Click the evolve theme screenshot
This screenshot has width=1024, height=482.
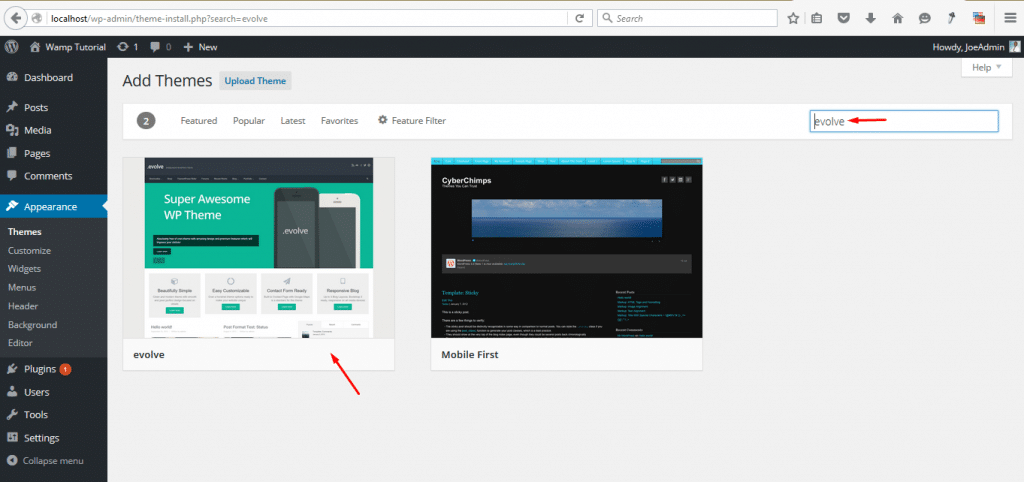coord(259,248)
